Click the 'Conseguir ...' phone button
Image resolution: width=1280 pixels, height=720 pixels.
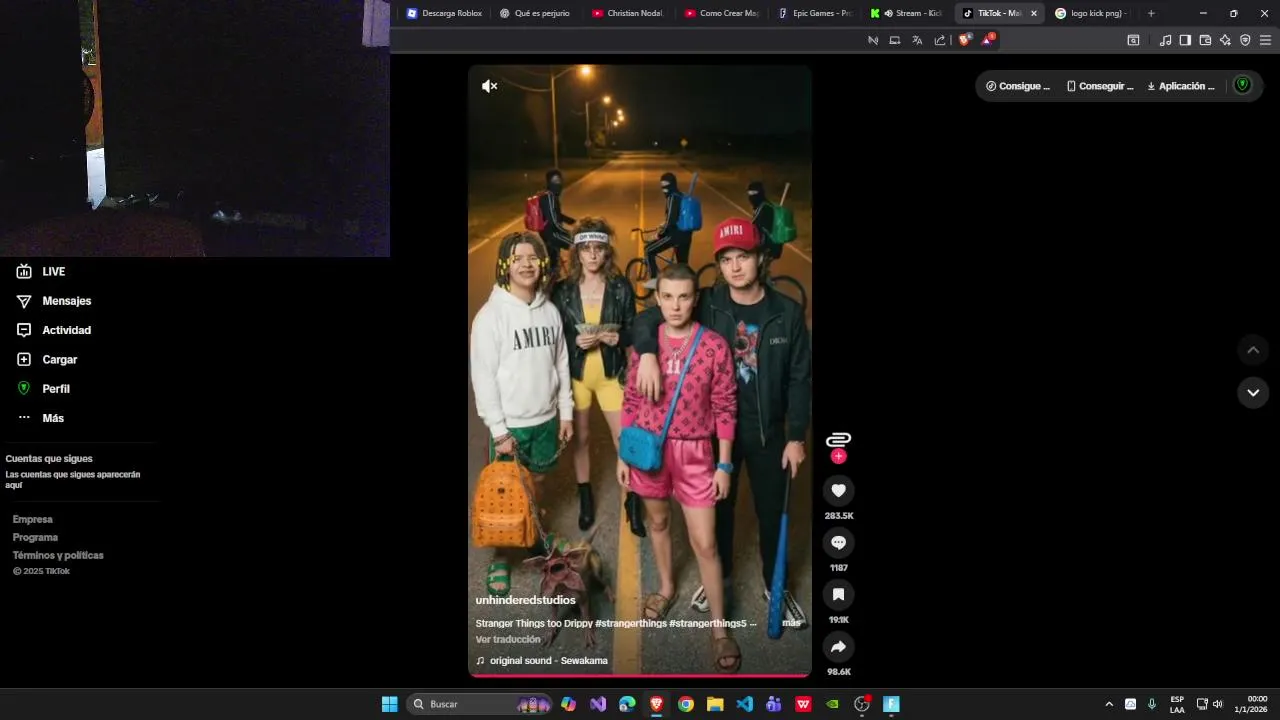tap(1100, 86)
